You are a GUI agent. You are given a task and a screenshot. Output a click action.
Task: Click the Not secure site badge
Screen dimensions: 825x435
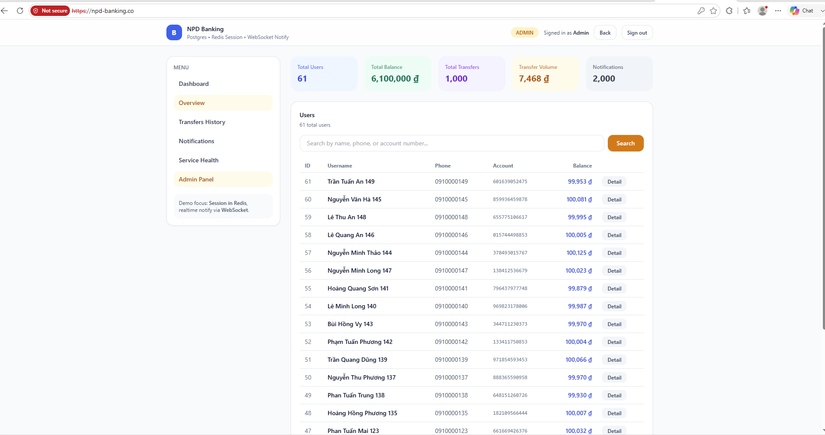50,11
